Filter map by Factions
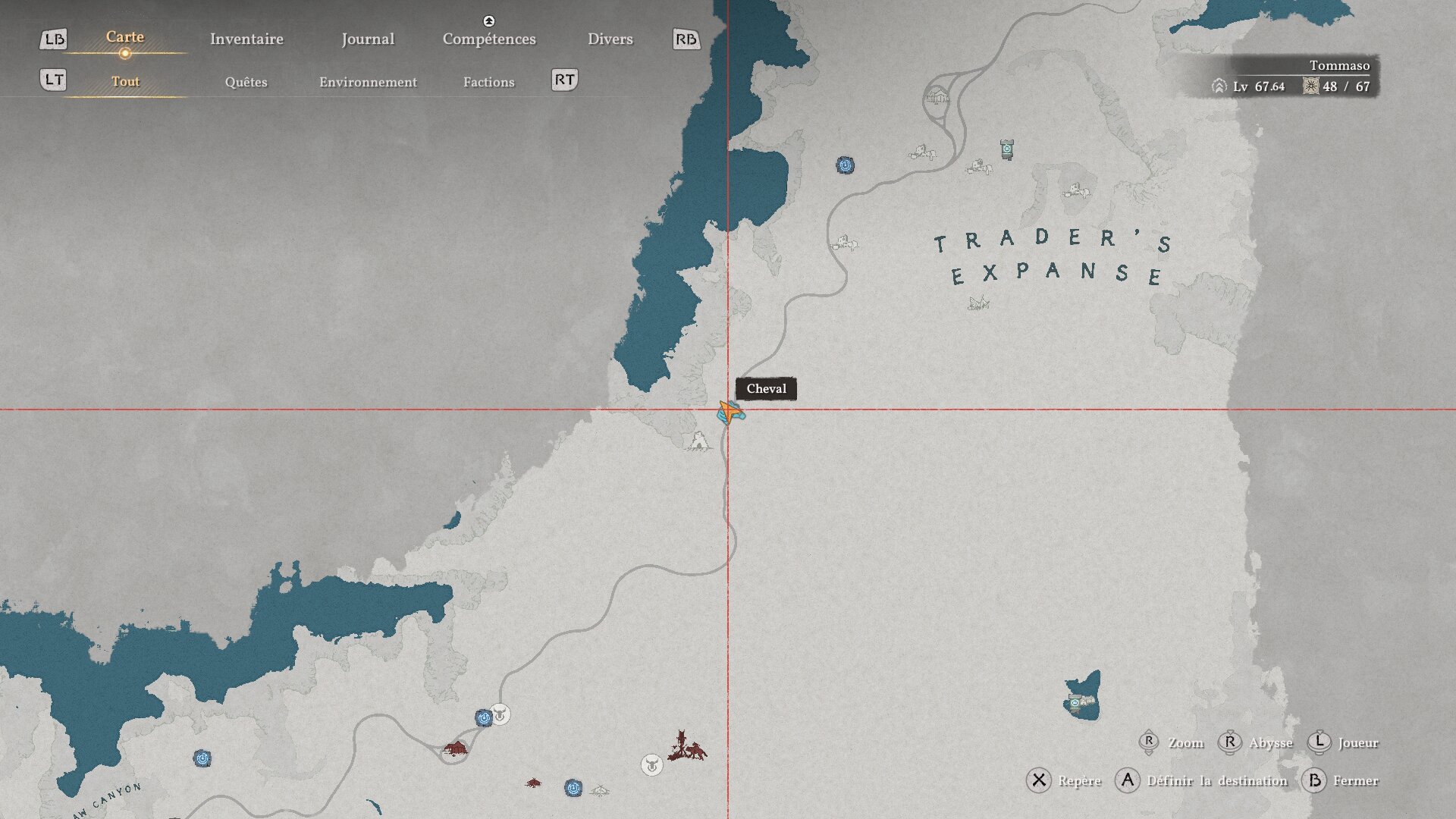The image size is (1456, 819). 488,82
